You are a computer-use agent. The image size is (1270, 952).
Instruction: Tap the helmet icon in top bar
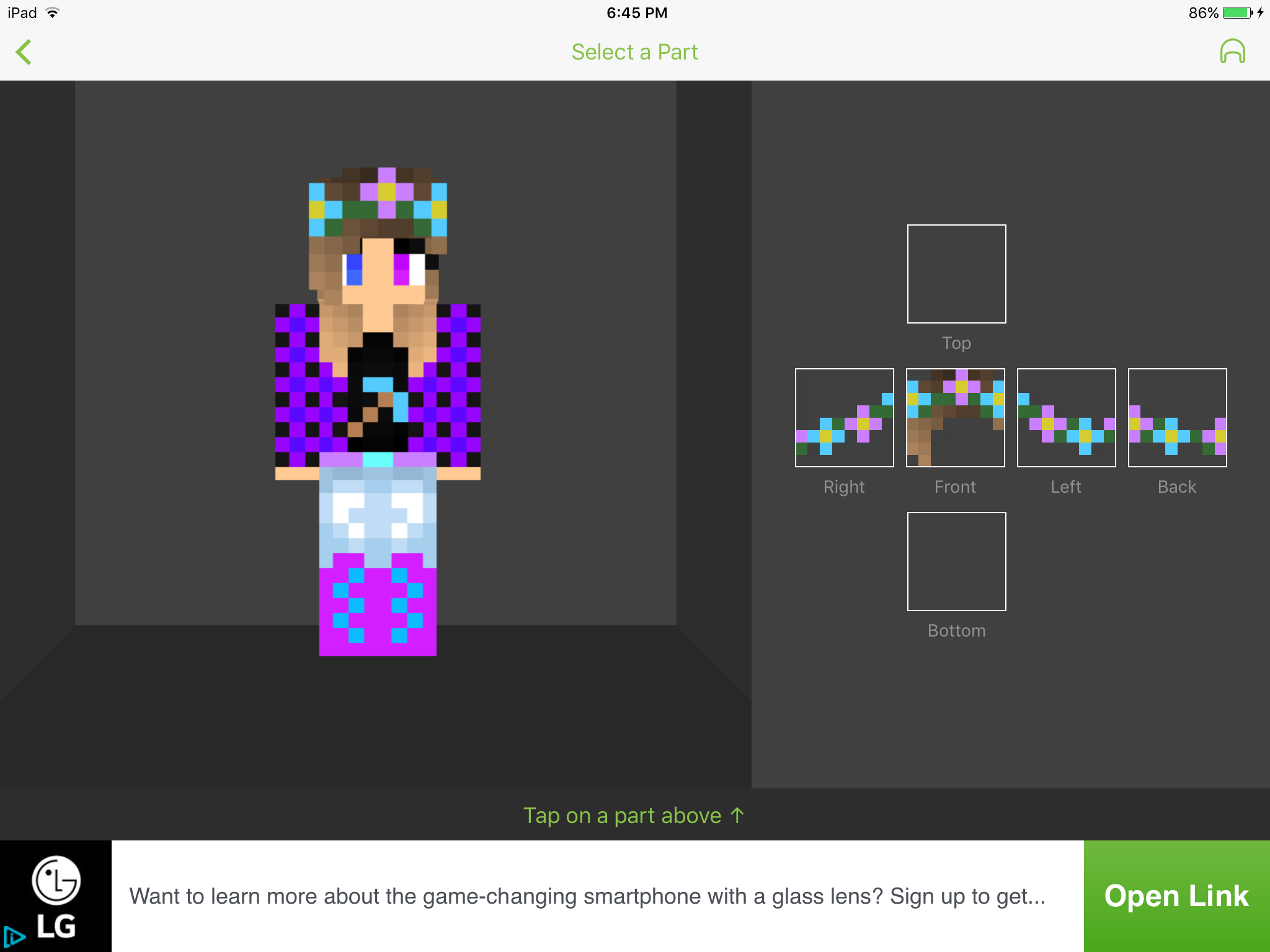[1232, 51]
